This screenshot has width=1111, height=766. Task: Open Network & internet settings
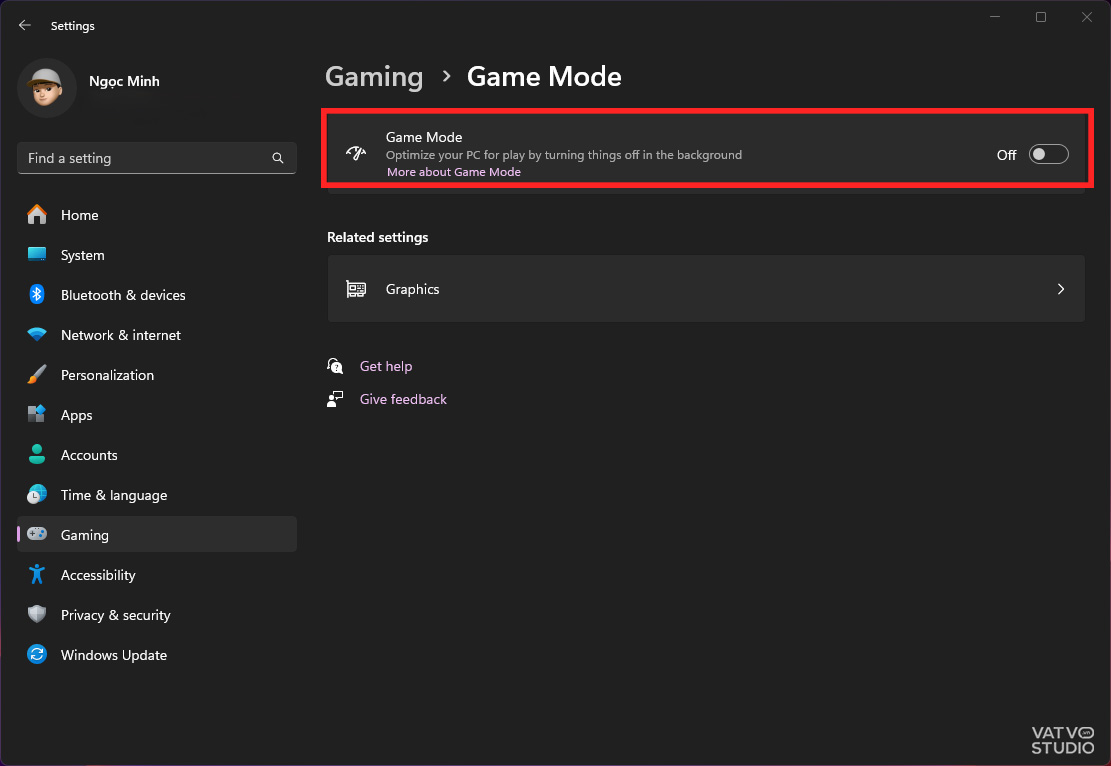click(x=157, y=335)
